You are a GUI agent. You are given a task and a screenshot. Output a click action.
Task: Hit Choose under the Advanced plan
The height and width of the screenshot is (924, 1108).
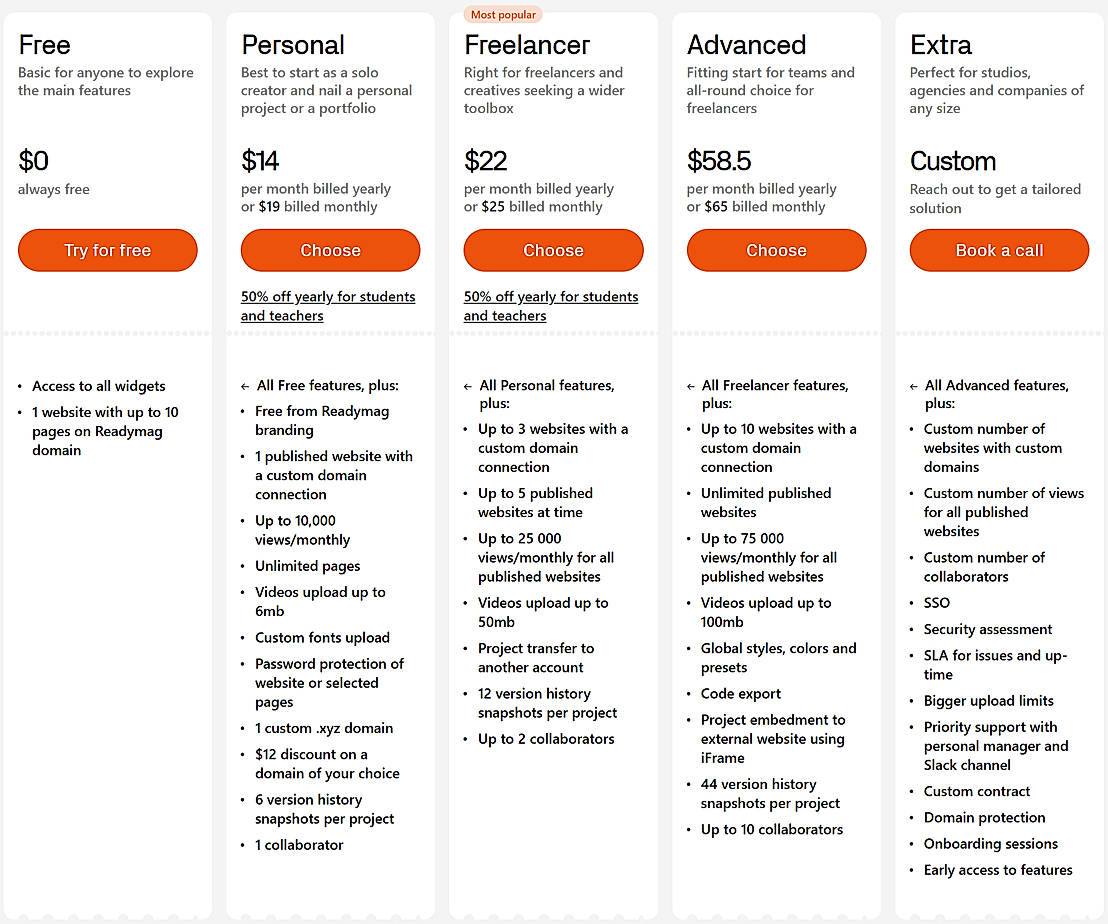tap(776, 251)
